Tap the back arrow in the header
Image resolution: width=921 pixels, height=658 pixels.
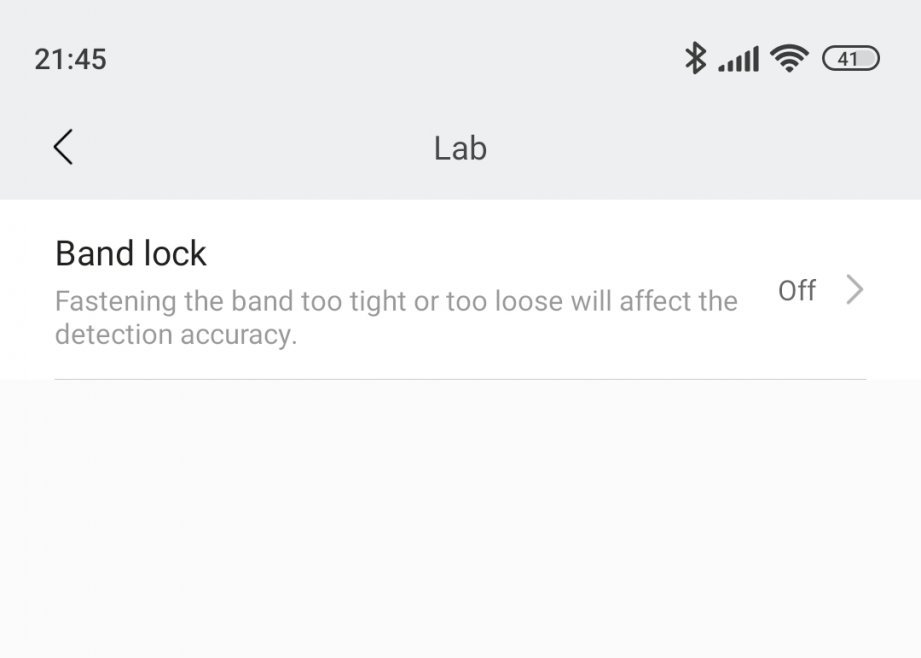pyautogui.click(x=63, y=148)
